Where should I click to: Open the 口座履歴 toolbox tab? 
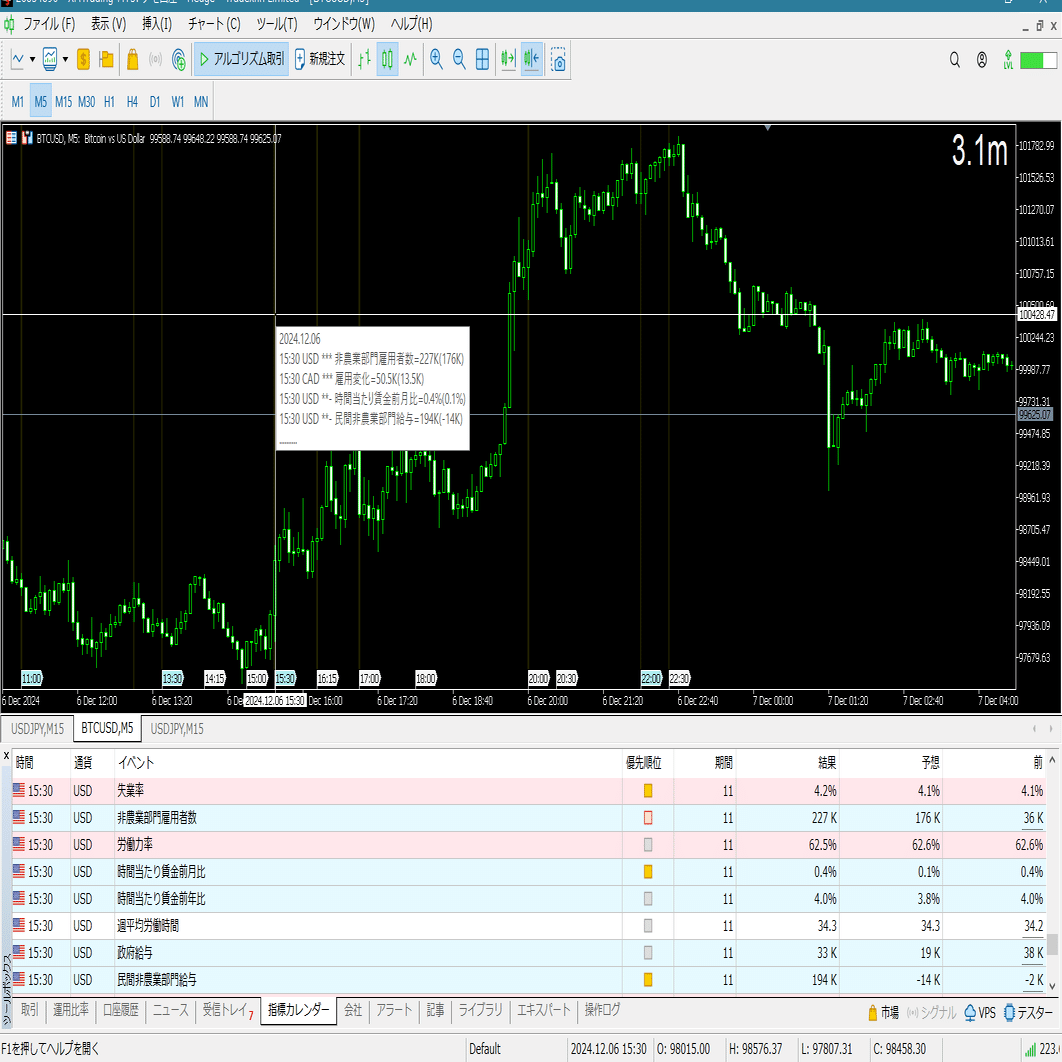point(121,1010)
